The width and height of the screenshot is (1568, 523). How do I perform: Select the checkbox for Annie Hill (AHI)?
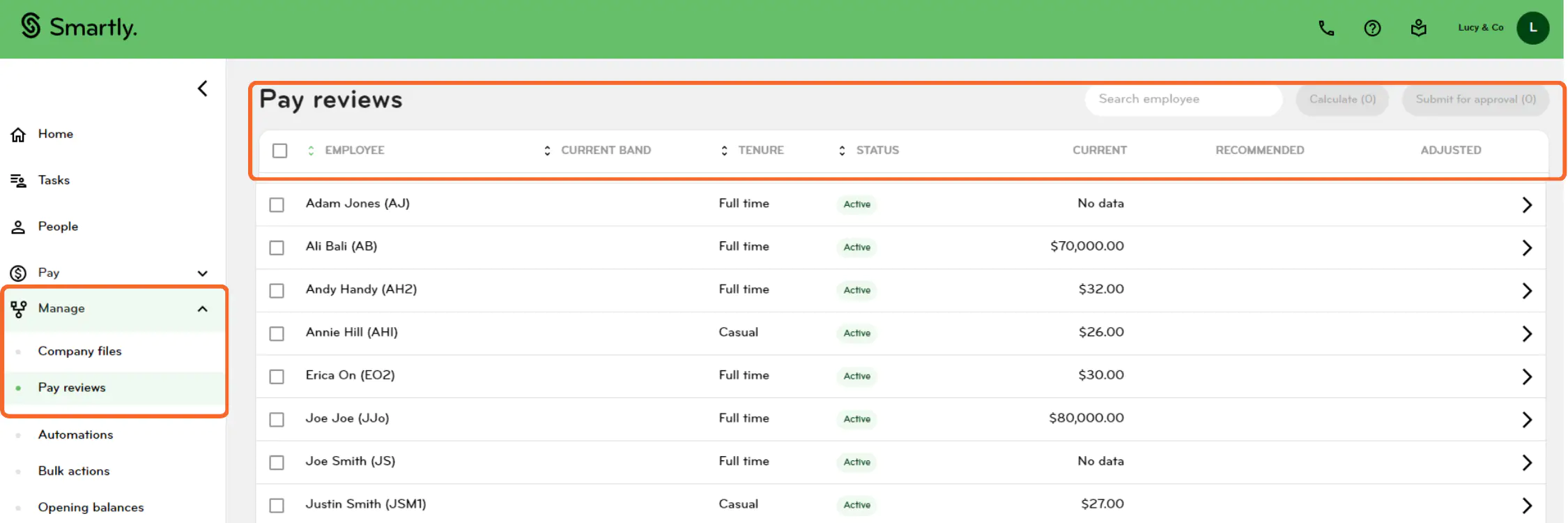(x=277, y=333)
